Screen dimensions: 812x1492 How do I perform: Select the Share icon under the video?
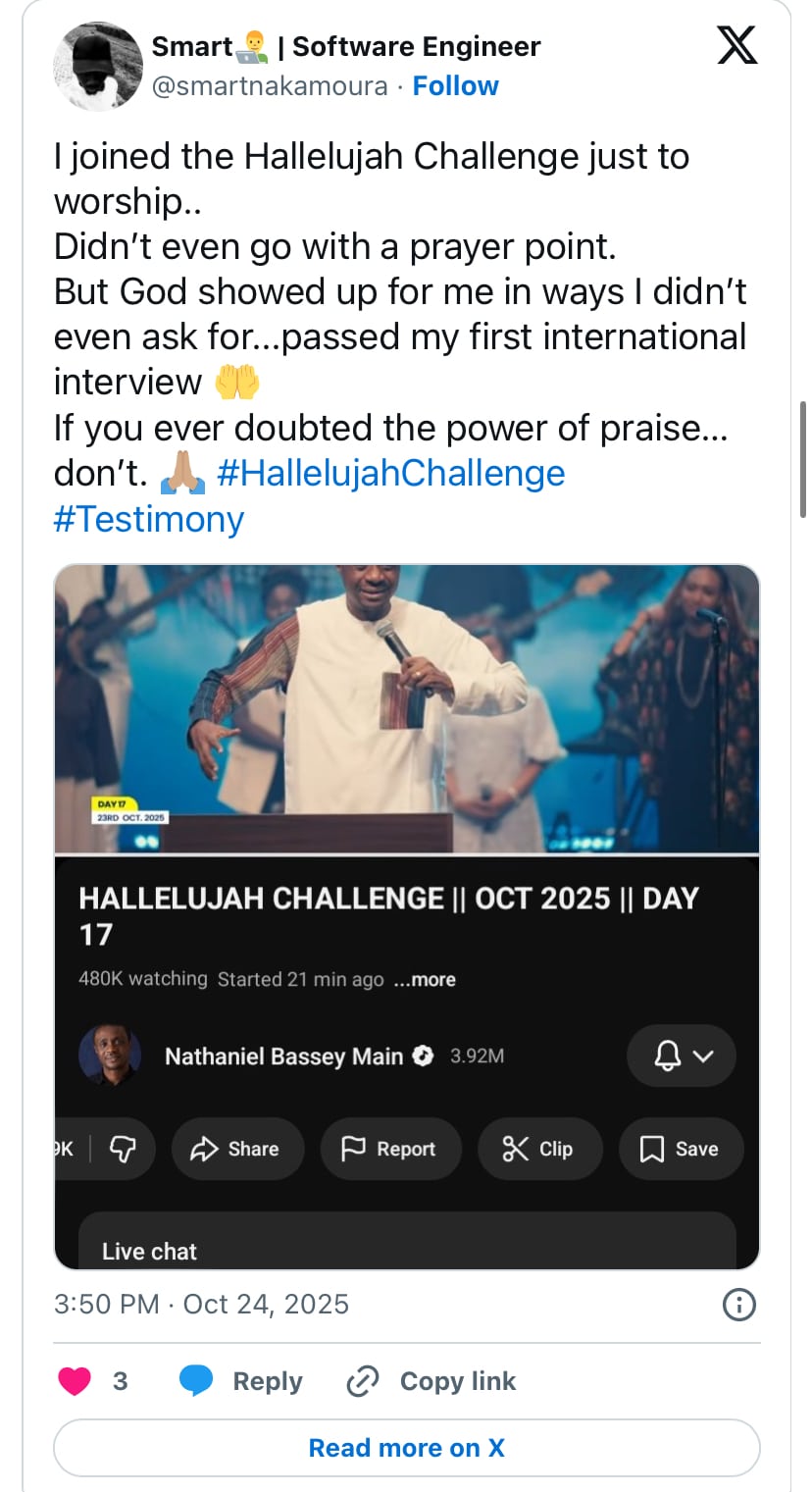coord(207,1149)
